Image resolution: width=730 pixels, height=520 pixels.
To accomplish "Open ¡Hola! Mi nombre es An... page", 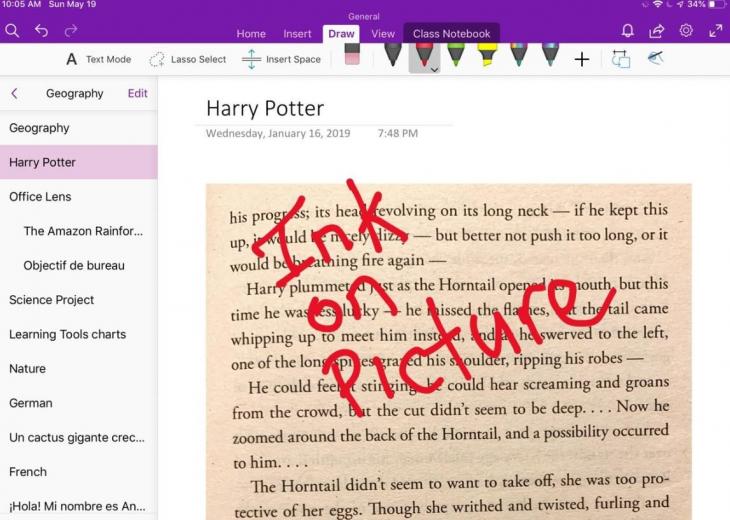I will coord(79,506).
